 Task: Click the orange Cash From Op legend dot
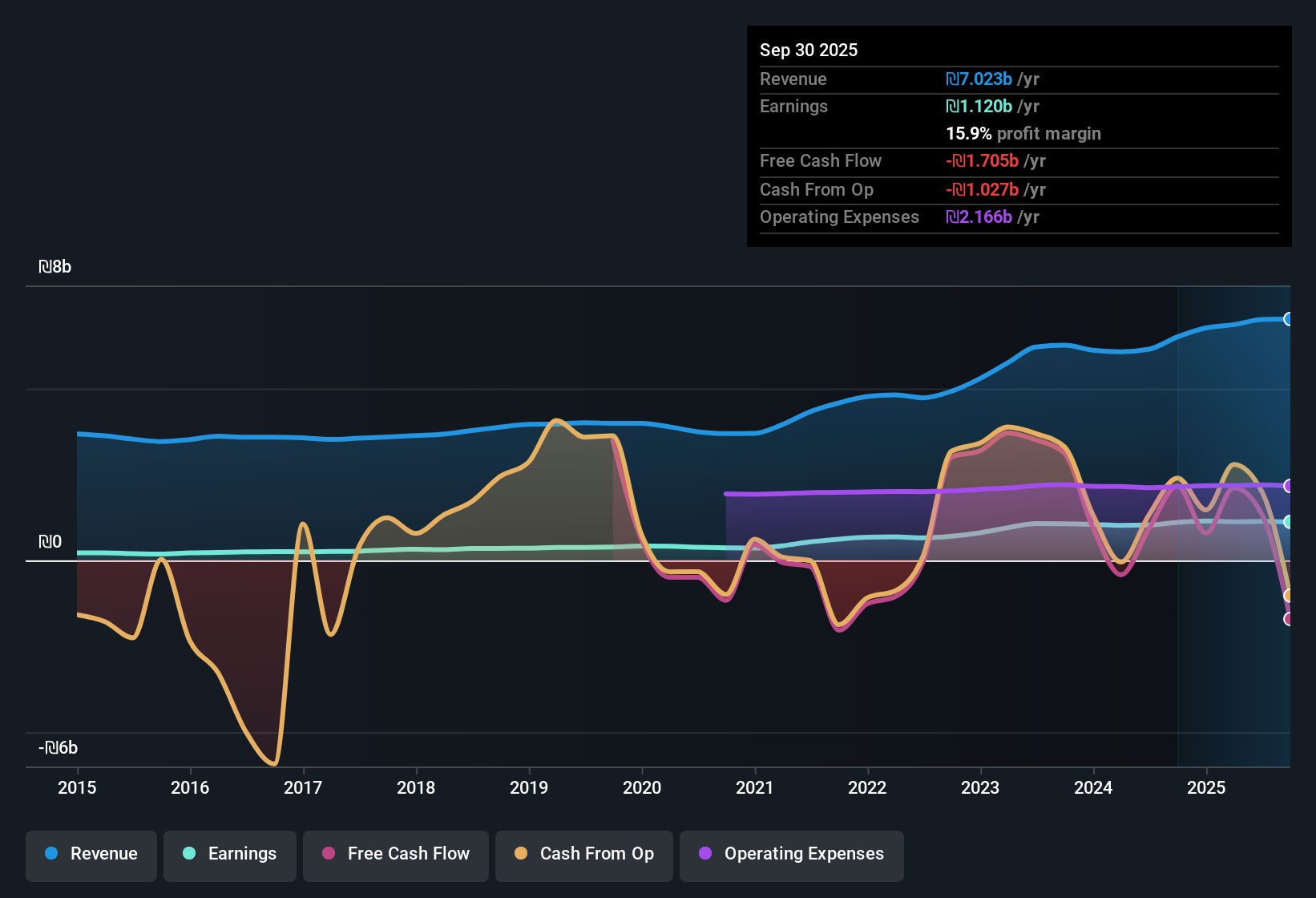521,854
